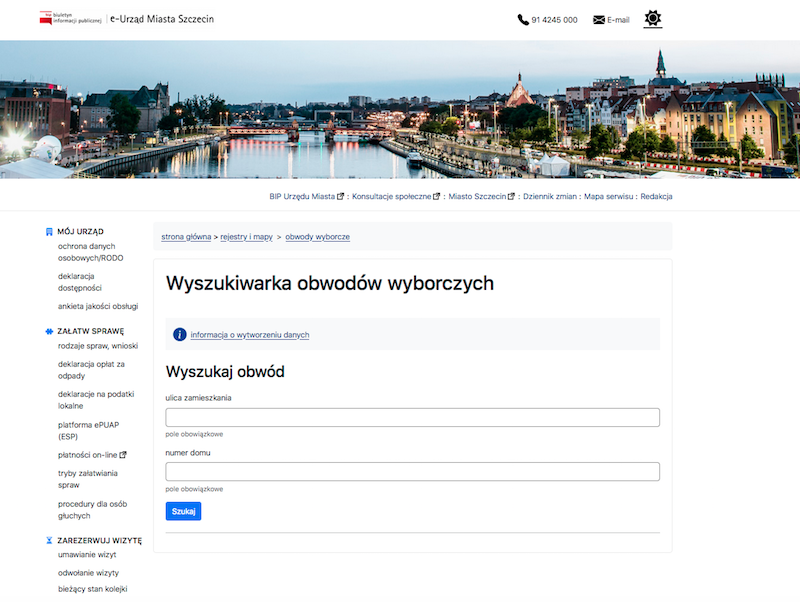Open informacja o wytworzeniu danych link
Image resolution: width=800 pixels, height=602 pixels.
point(250,335)
